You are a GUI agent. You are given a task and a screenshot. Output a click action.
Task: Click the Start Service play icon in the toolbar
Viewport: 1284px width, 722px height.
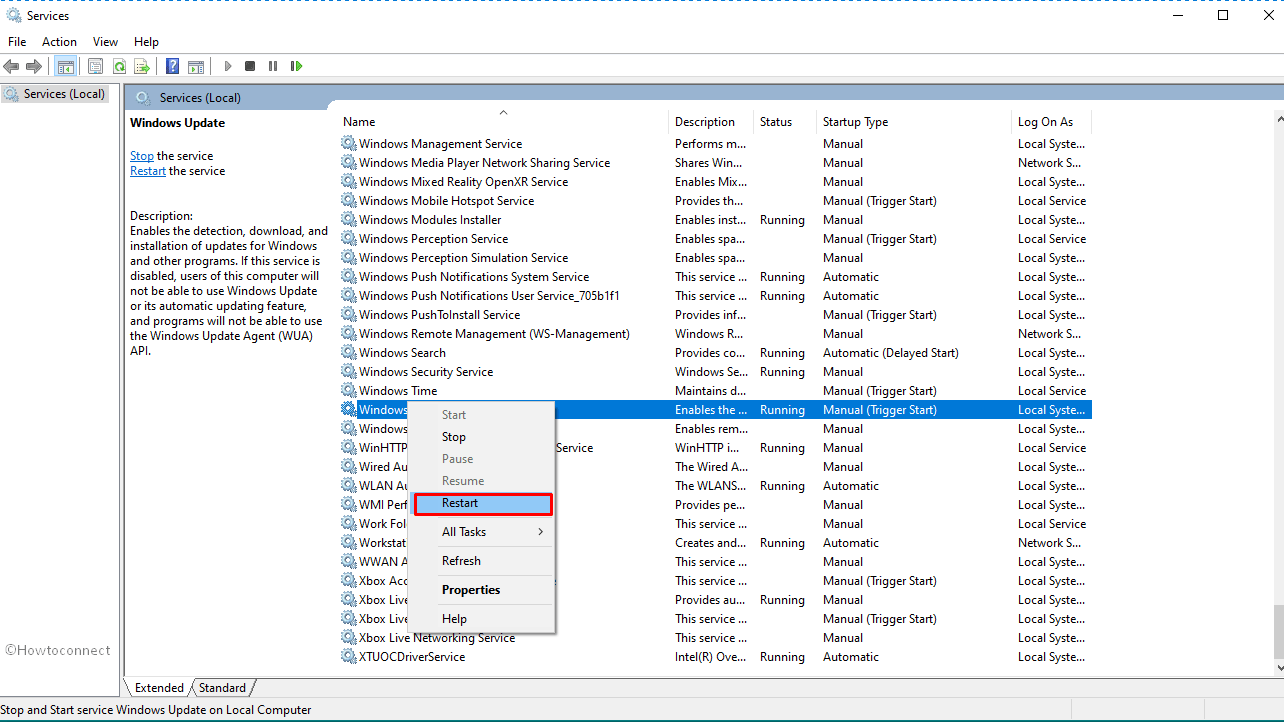tap(228, 66)
